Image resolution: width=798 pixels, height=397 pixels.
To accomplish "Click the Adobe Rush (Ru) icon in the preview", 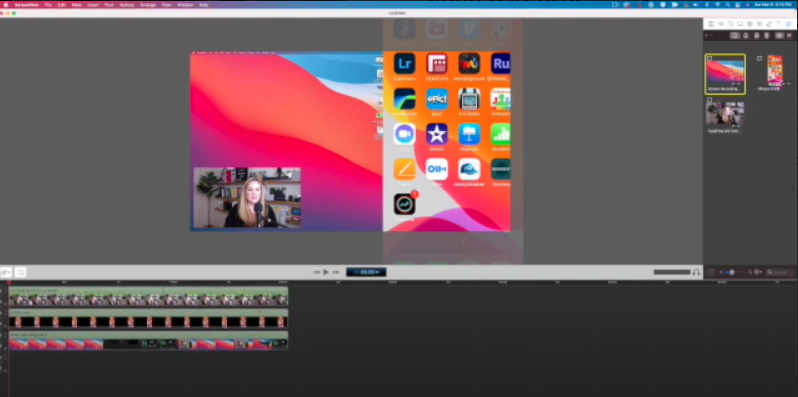I will pyautogui.click(x=501, y=64).
